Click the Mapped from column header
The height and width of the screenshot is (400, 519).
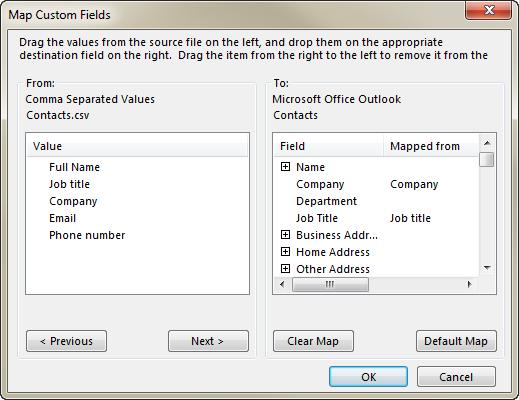(x=431, y=146)
